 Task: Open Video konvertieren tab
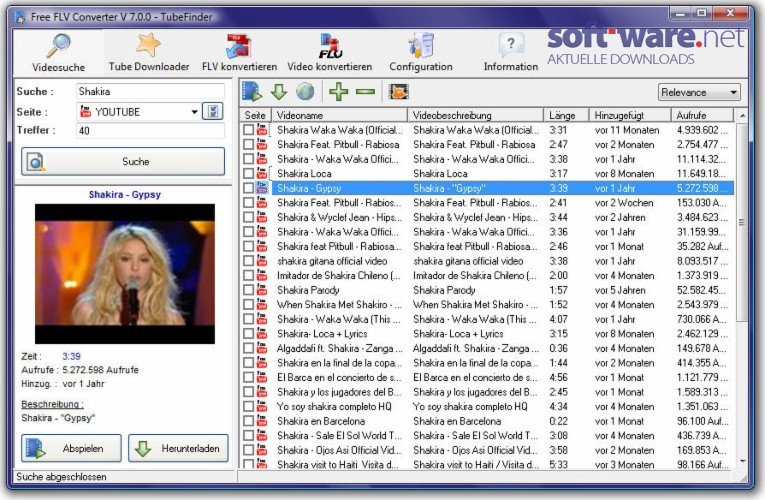330,53
